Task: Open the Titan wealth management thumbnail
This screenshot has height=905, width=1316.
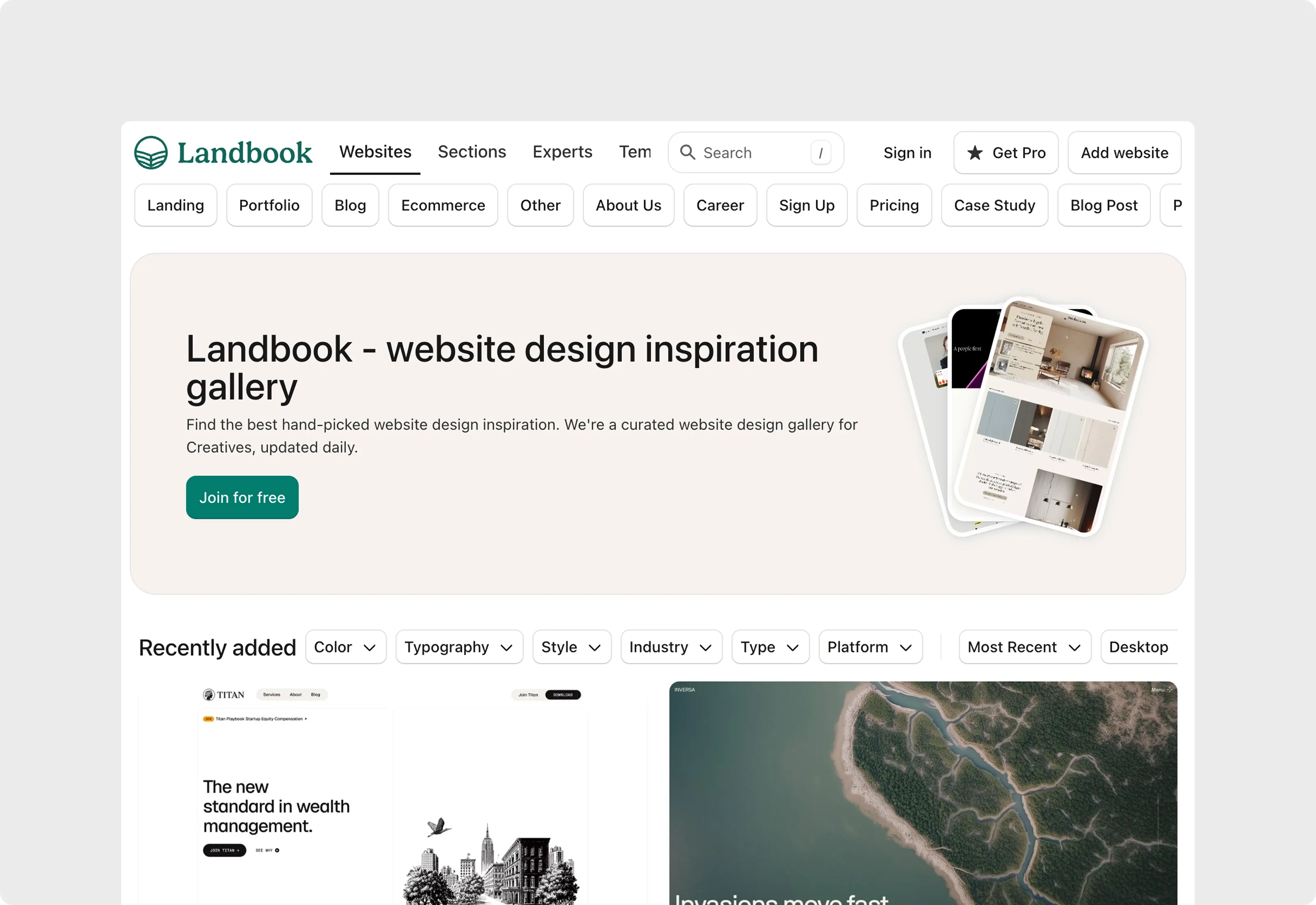Action: pyautogui.click(x=392, y=794)
